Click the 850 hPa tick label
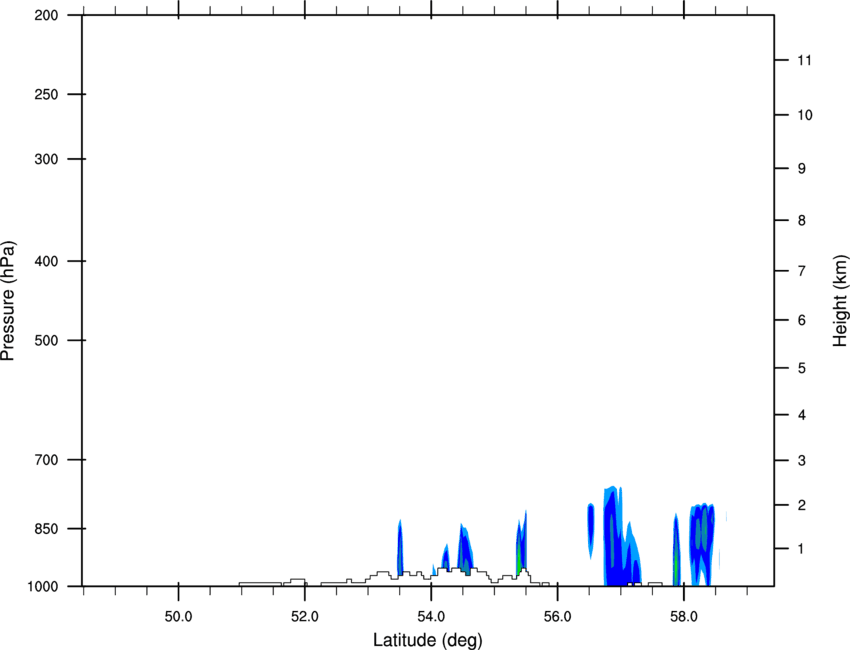This screenshot has width=850, height=650. [x=46, y=529]
